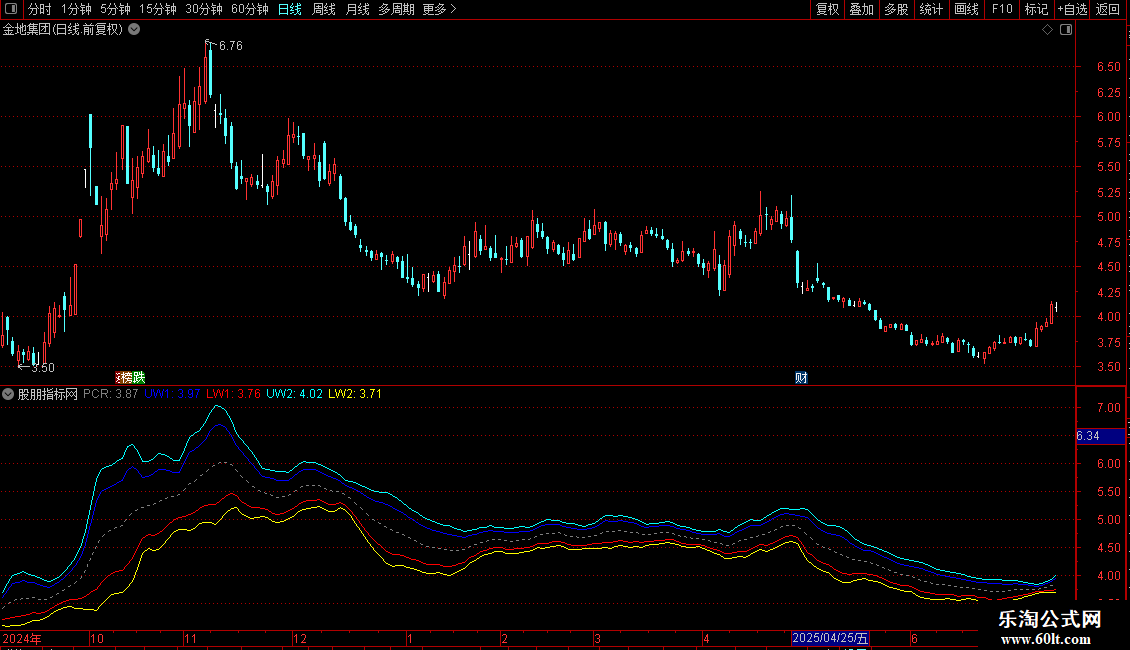This screenshot has width=1130, height=650.
Task: Click the 统计 statistics button
Action: (x=931, y=9)
